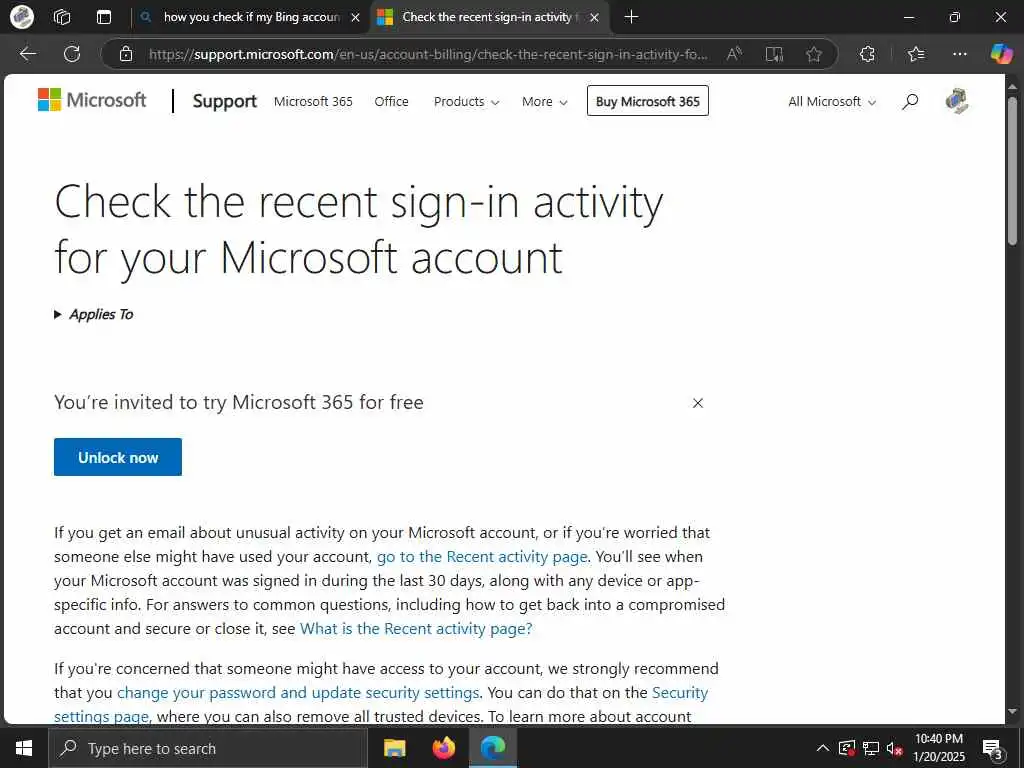Open Immersive Reader icon in address bar
This screenshot has width=1024, height=768.
pyautogui.click(x=774, y=54)
